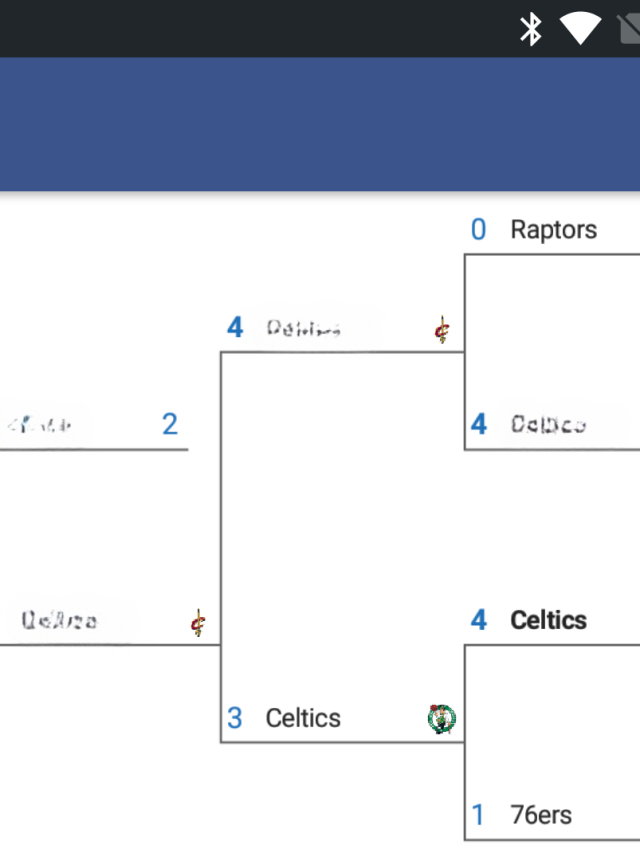This screenshot has height=860, width=640.
Task: Tap the 76ers score of 1
Action: pyautogui.click(x=478, y=815)
